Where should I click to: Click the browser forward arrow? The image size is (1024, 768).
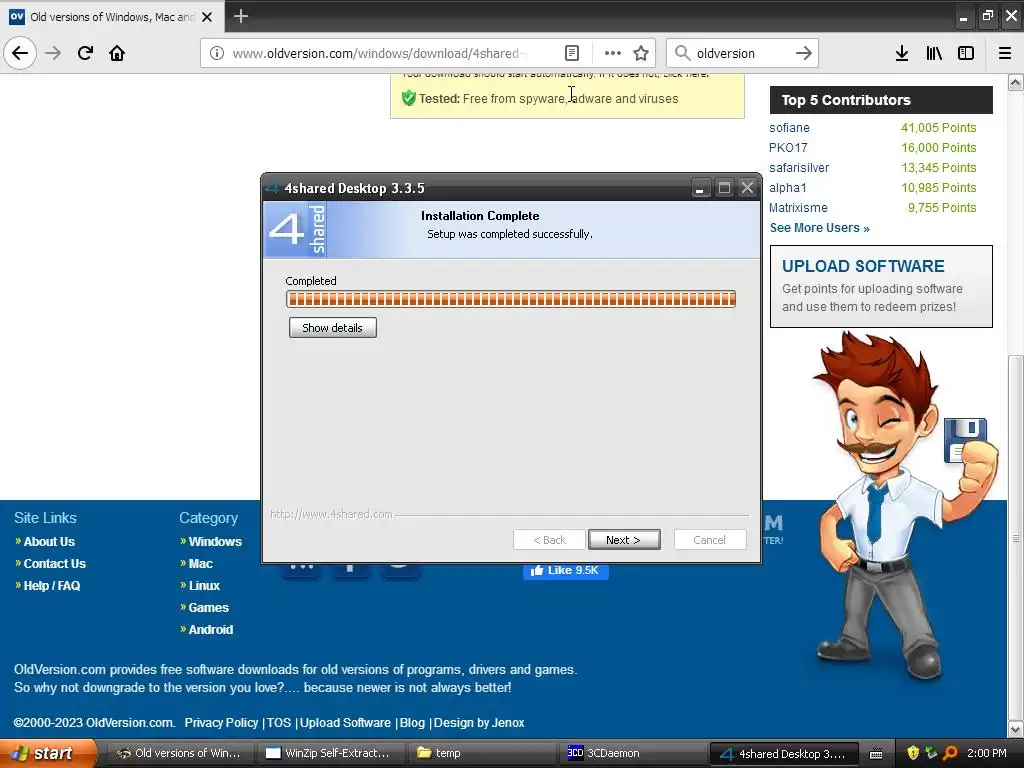[x=53, y=53]
